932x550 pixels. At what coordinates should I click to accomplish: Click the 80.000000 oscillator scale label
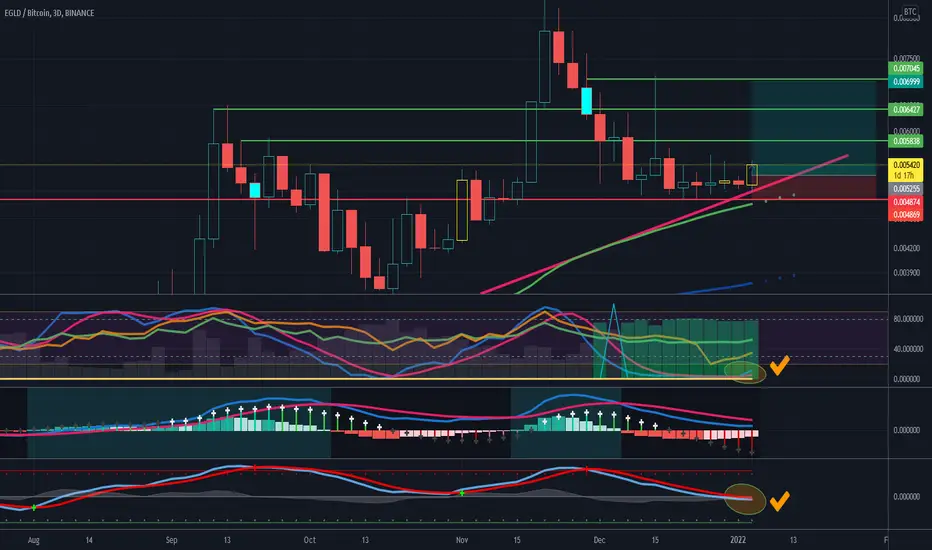coord(908,319)
